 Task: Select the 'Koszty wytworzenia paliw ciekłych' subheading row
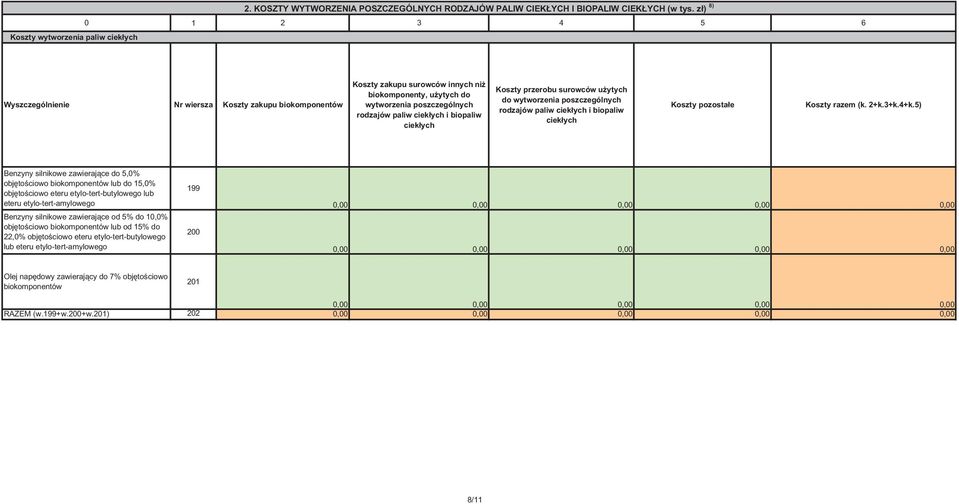tap(479, 37)
